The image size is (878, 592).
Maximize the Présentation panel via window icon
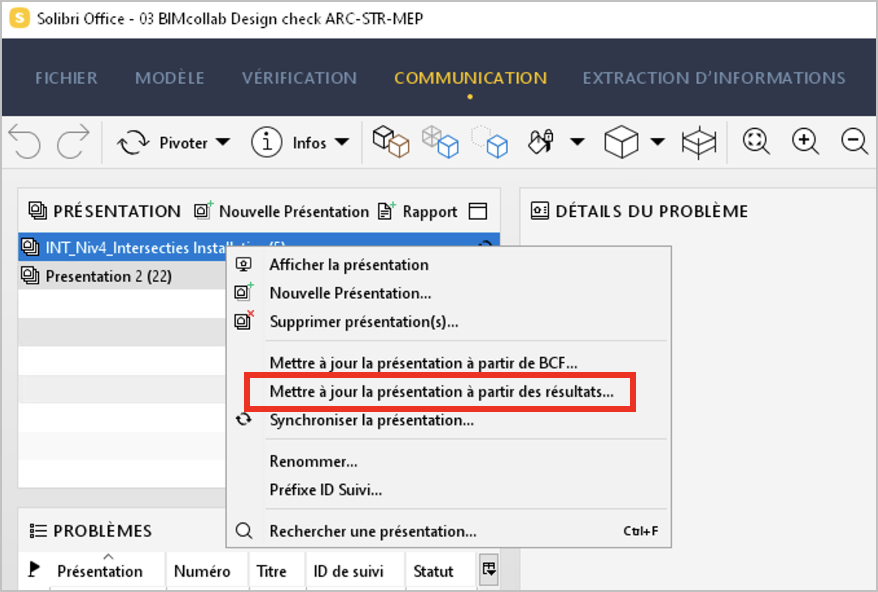[478, 211]
